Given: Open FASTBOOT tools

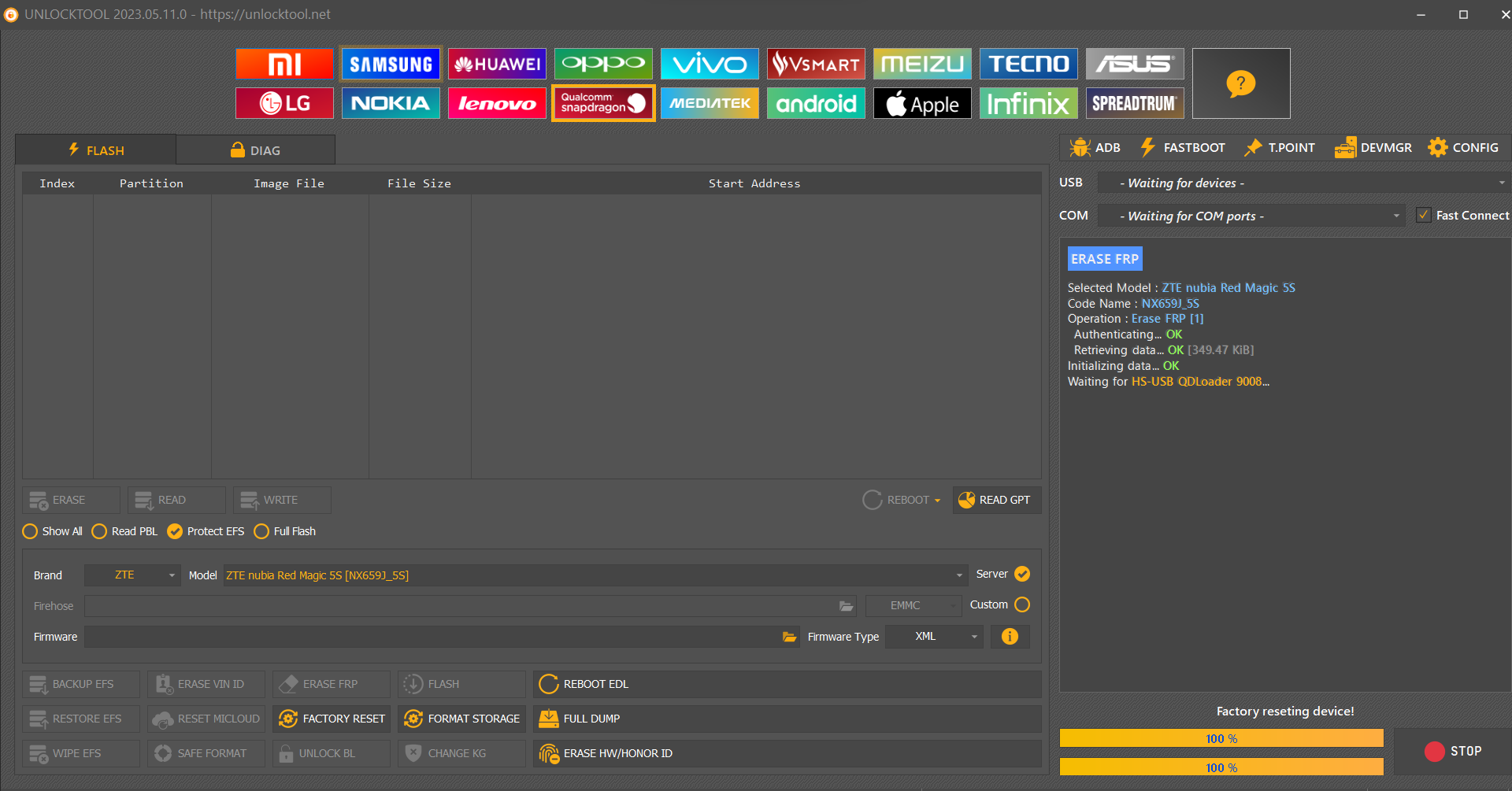Looking at the screenshot, I should [1183, 147].
